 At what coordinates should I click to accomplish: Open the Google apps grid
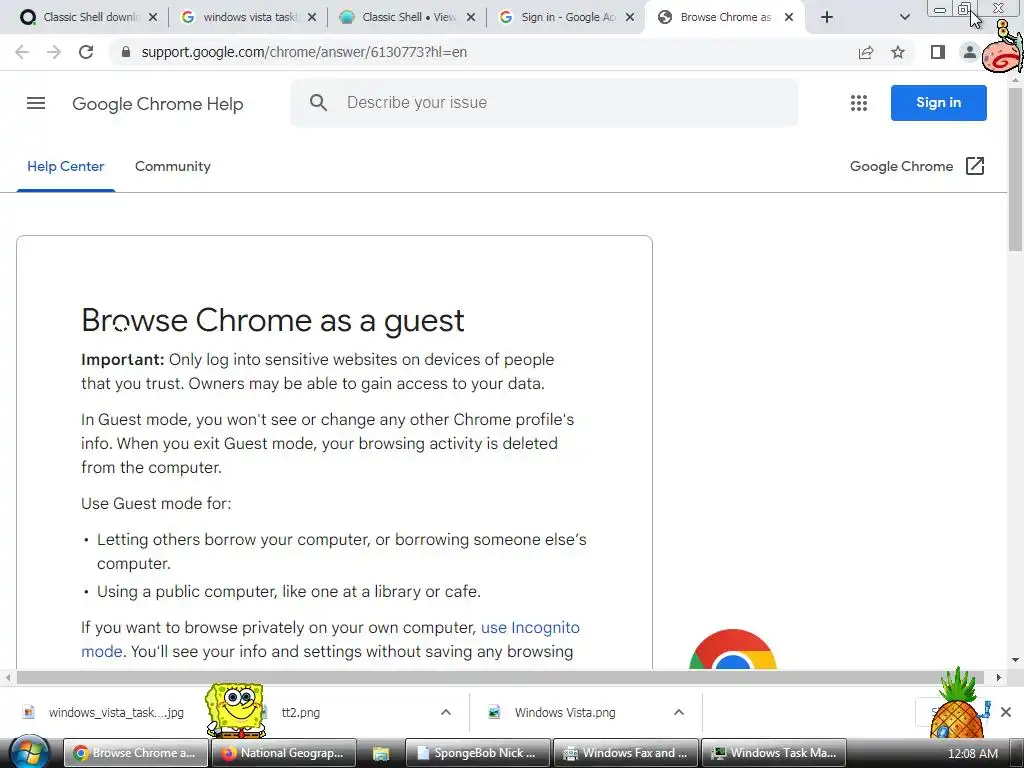[x=859, y=103]
